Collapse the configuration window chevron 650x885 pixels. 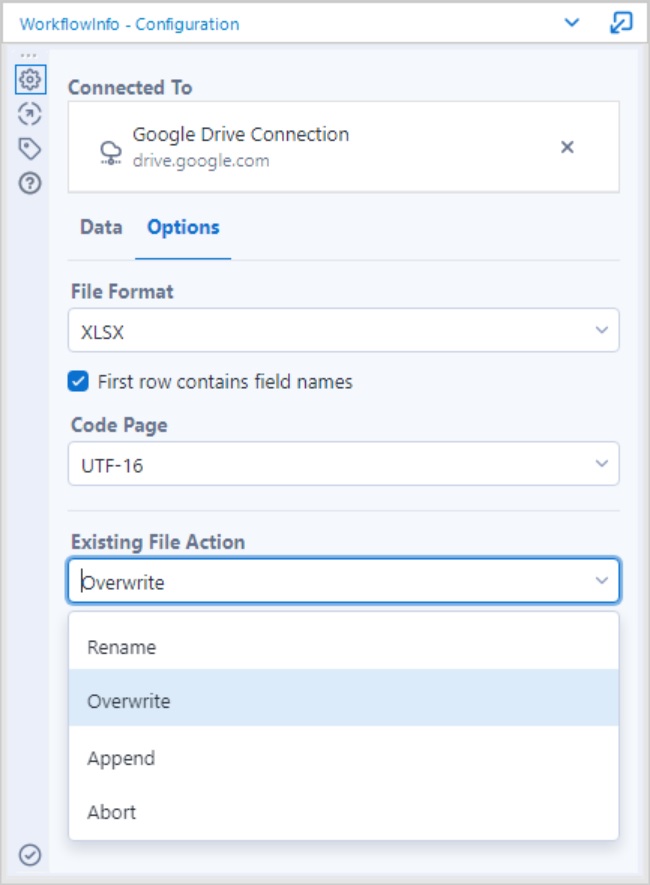click(x=572, y=23)
